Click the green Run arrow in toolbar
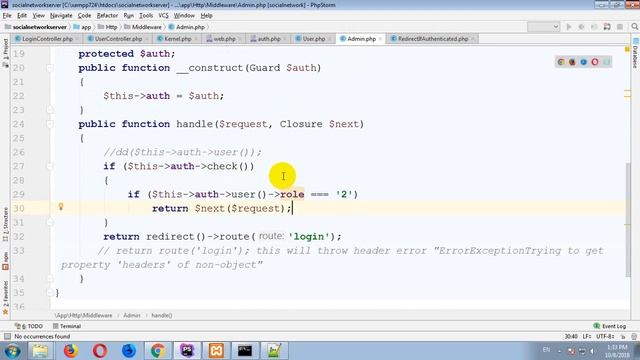The height and width of the screenshot is (360, 640). (x=569, y=27)
